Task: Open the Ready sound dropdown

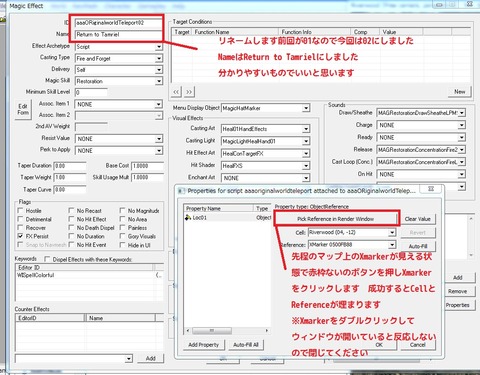Action: (x=462, y=138)
